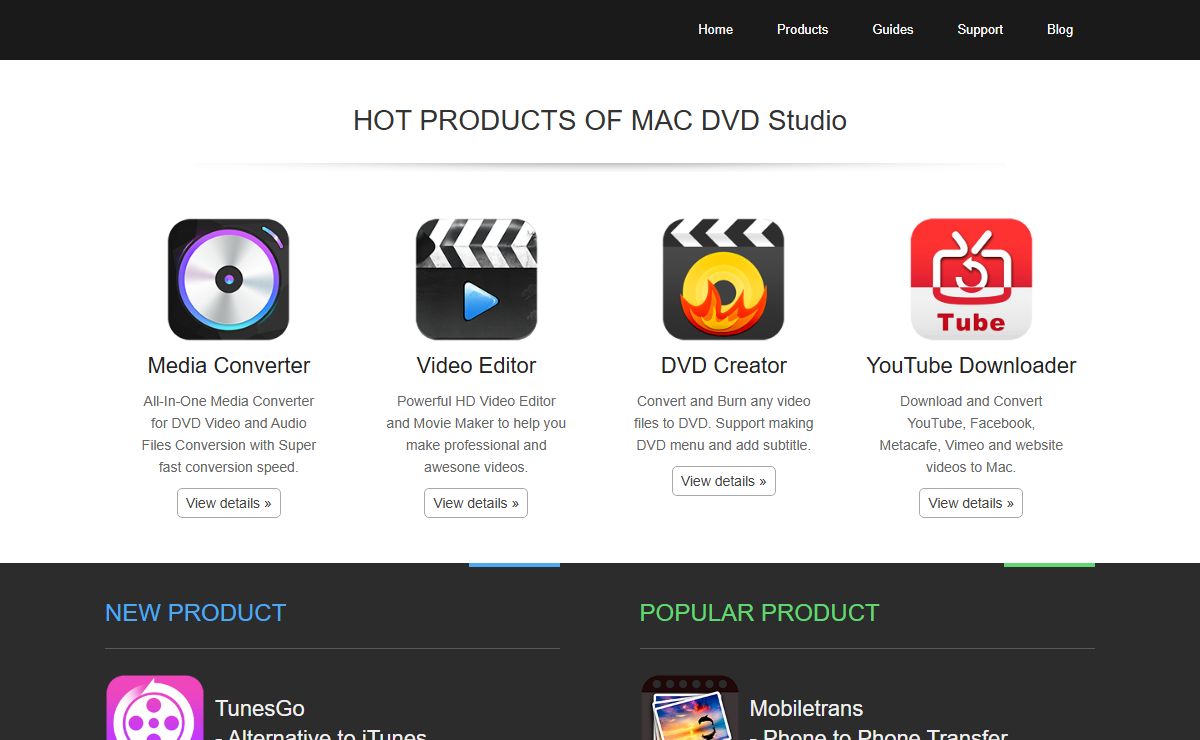Open the Products menu item
This screenshot has height=740, width=1200.
802,29
